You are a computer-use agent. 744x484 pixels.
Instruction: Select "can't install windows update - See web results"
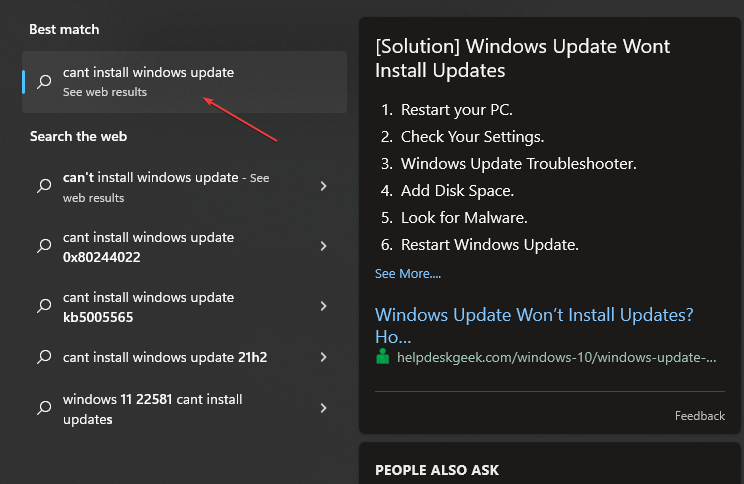[166, 187]
